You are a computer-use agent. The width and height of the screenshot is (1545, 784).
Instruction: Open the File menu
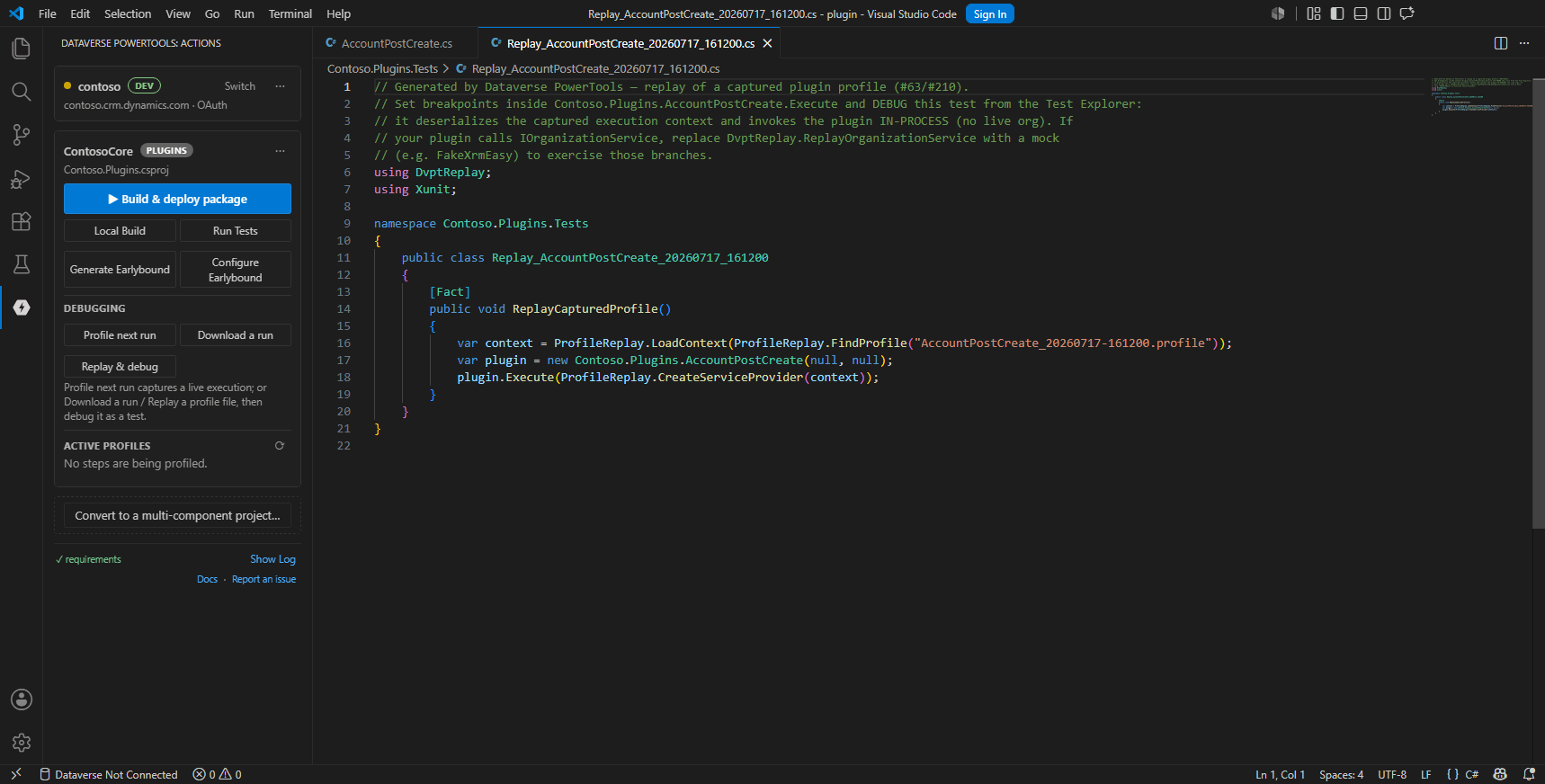tap(48, 13)
